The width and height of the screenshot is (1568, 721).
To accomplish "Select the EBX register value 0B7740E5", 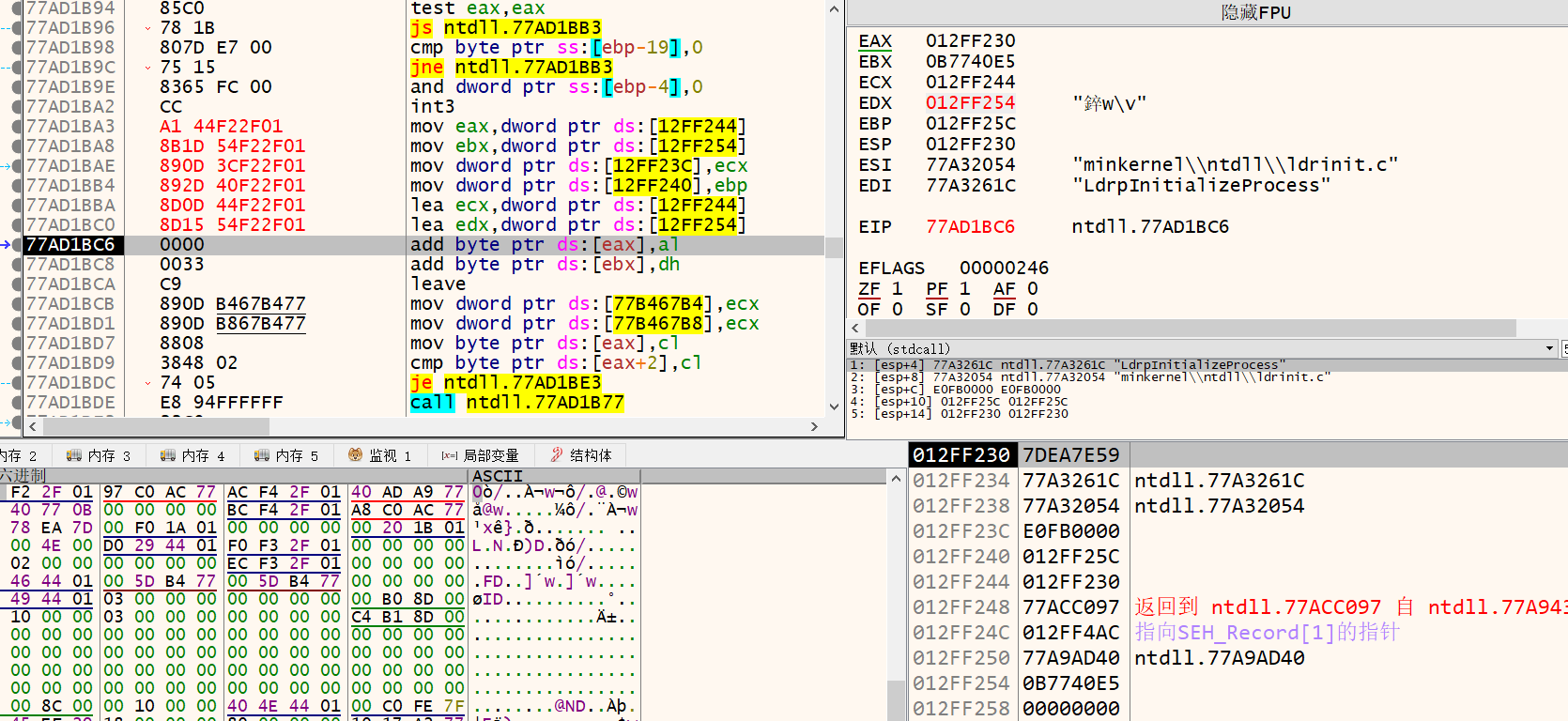I will coord(971,61).
